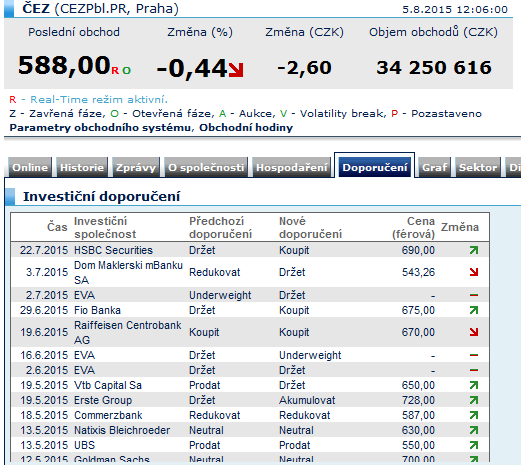Click the 543,26 fair price value
521x465 pixels.
[x=418, y=272]
